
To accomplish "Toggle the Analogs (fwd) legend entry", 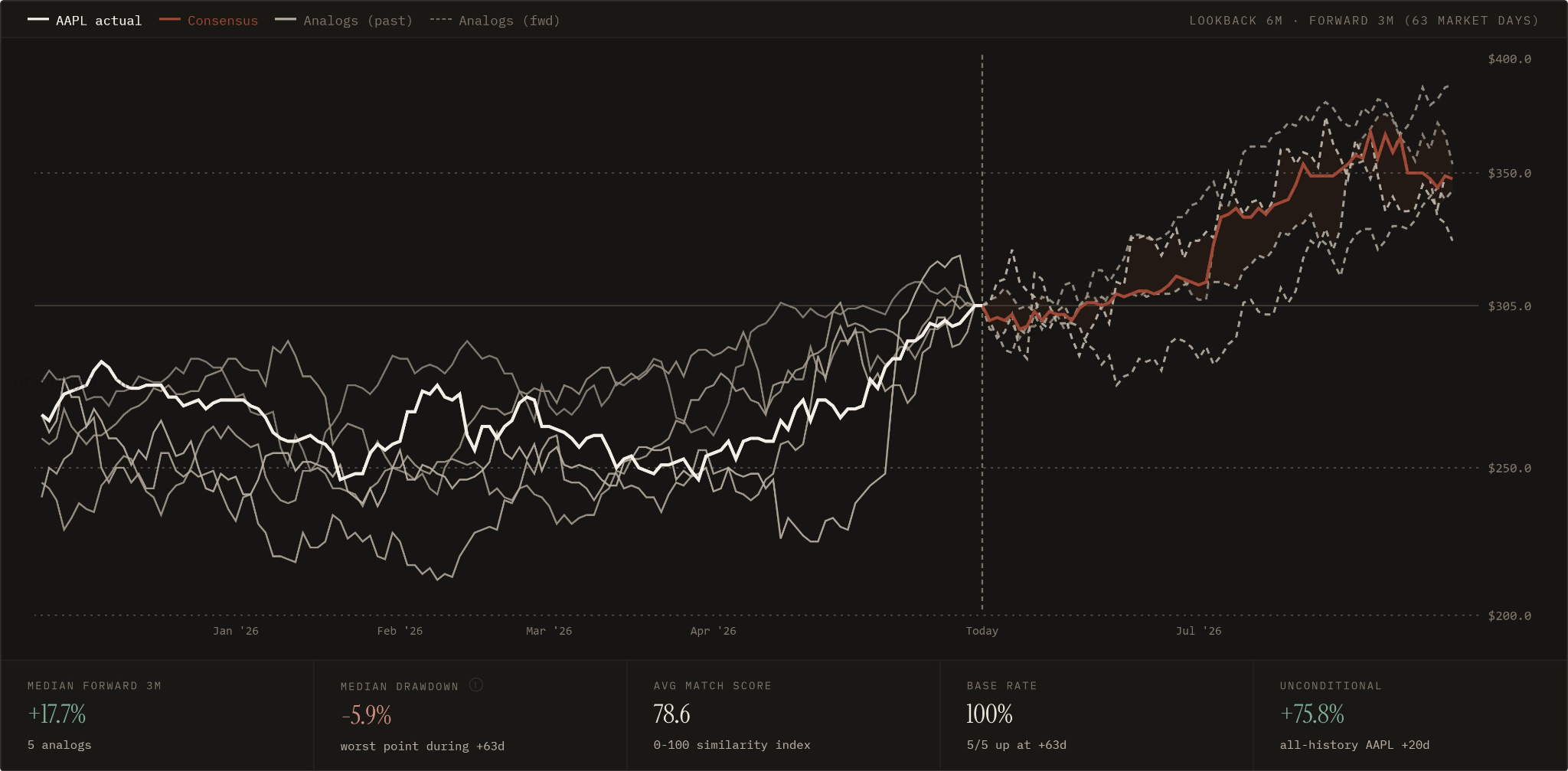I will tap(495, 21).
